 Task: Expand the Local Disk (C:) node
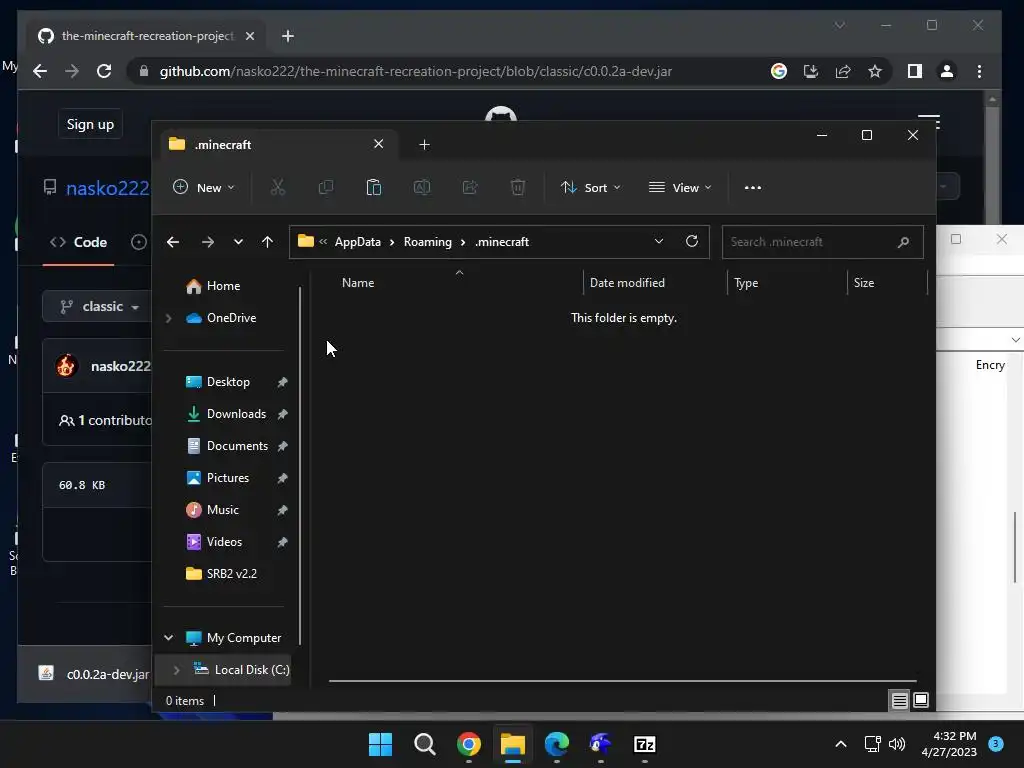click(x=176, y=670)
